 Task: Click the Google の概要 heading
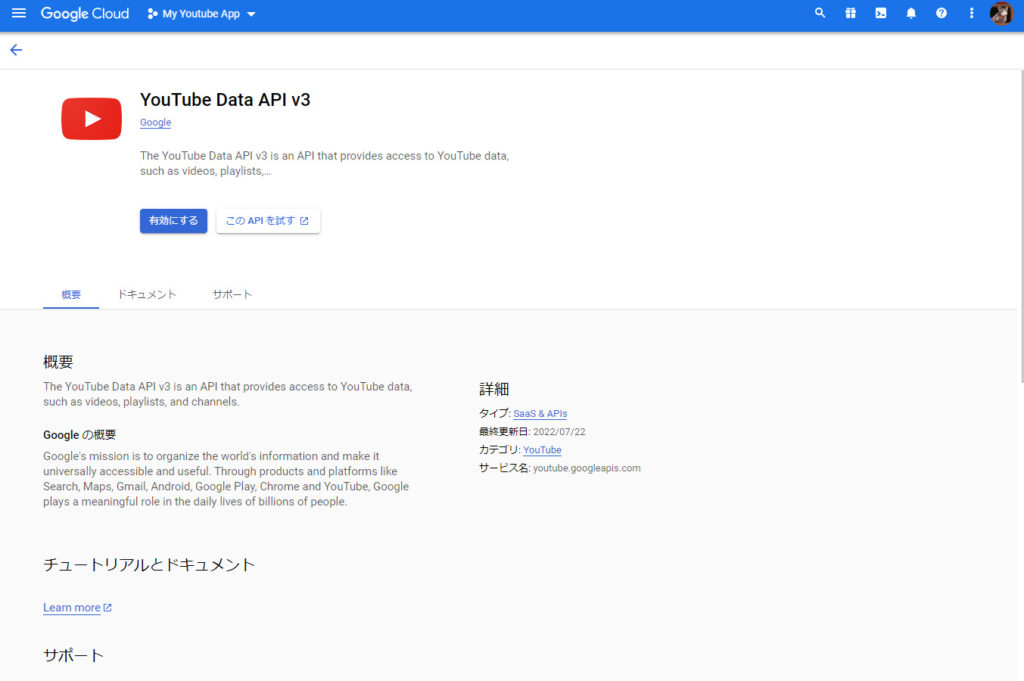80,435
